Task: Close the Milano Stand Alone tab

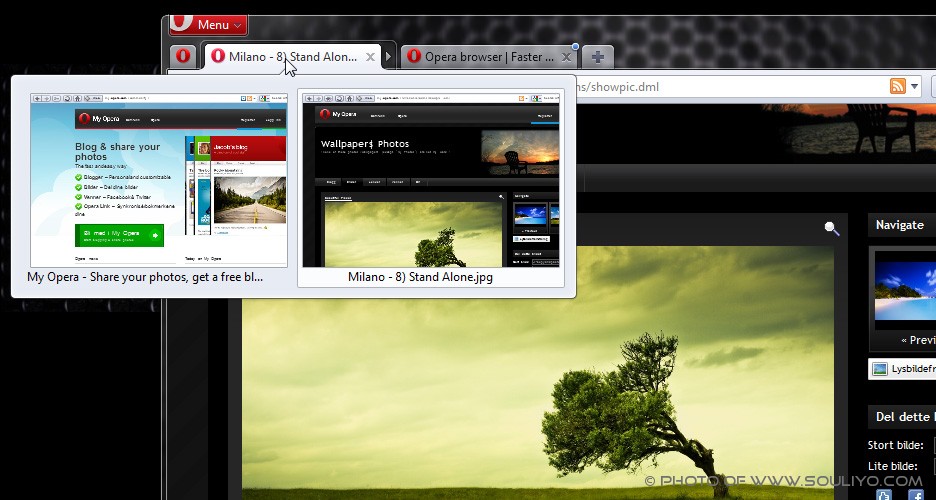Action: (x=371, y=57)
